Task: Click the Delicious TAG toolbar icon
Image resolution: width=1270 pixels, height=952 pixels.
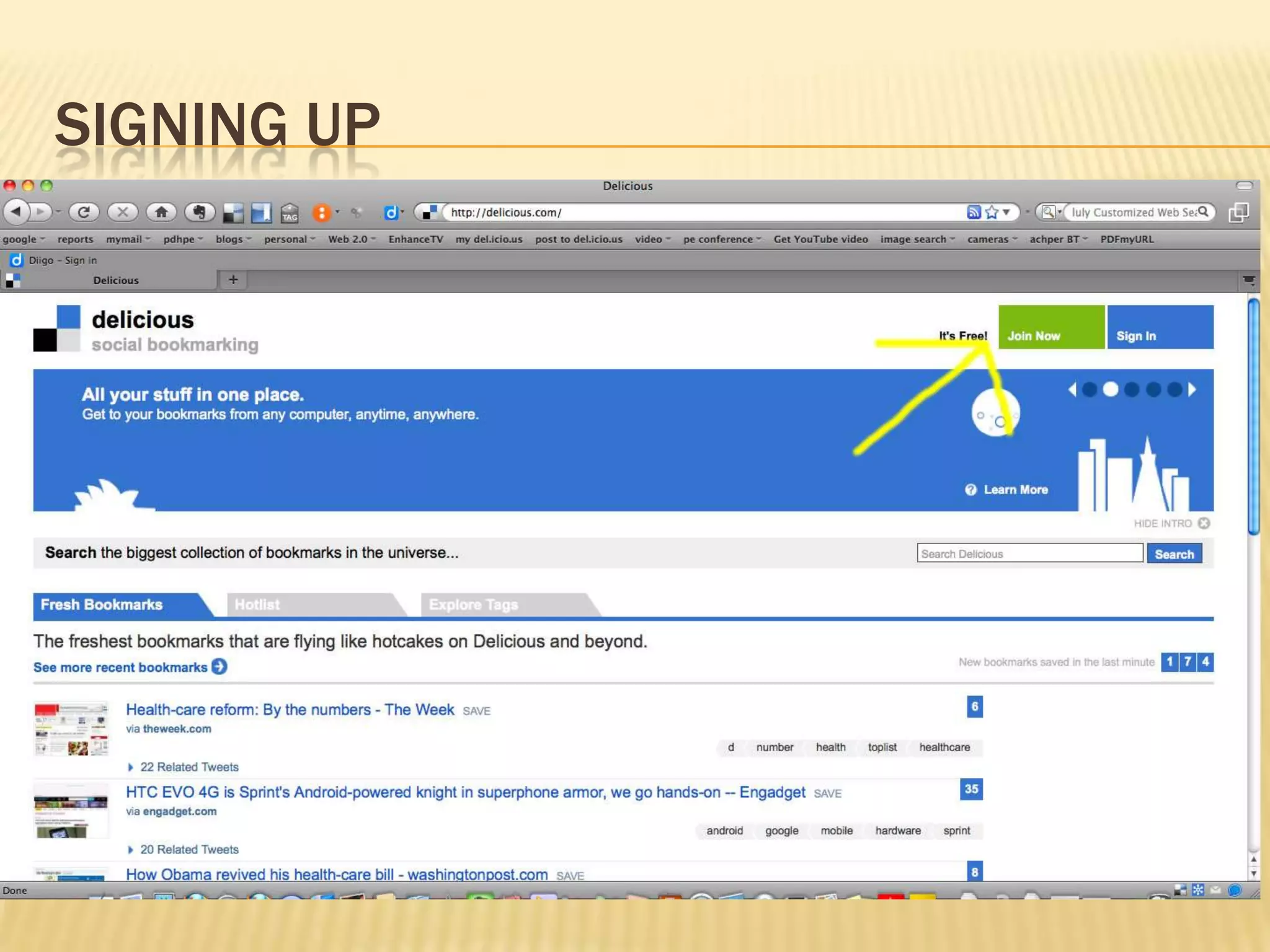Action: [290, 213]
